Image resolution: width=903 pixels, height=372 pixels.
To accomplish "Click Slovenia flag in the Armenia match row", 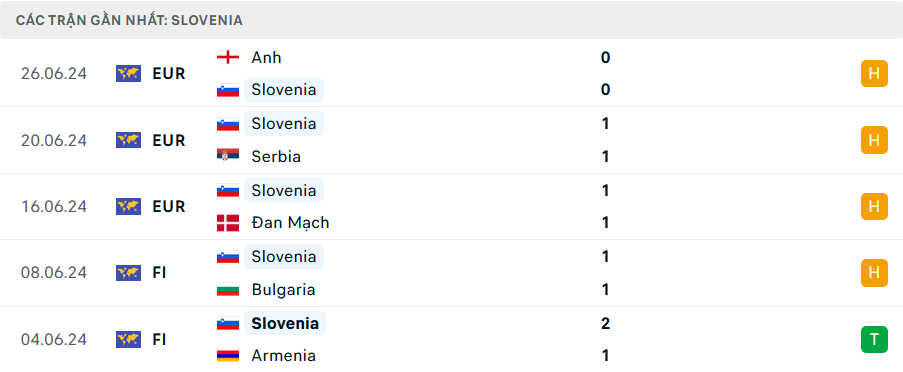I will point(228,323).
